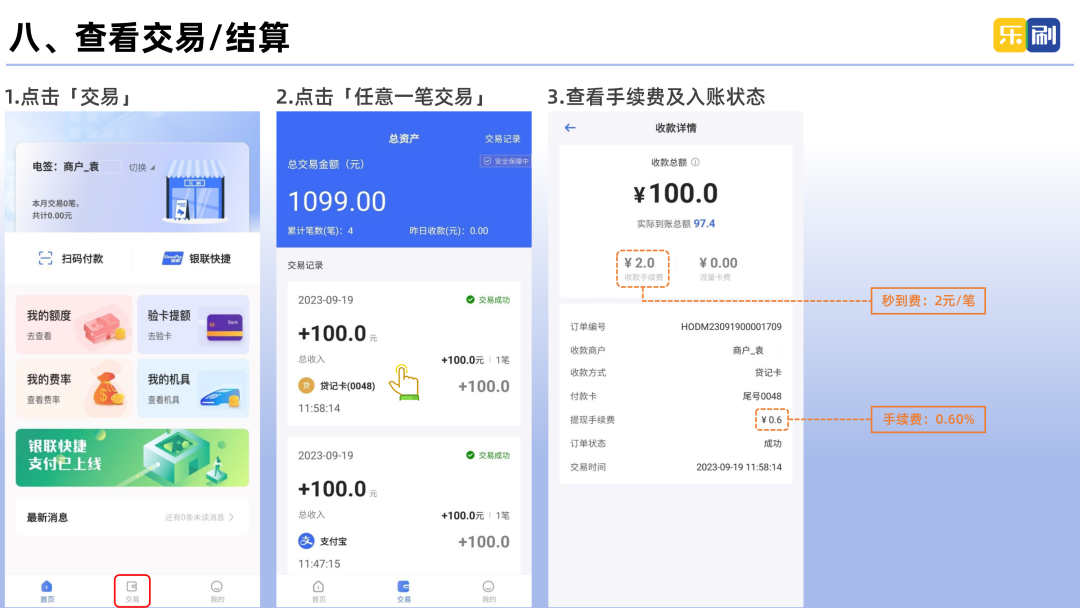This screenshot has height=608, width=1080.
Task: Click the 首页 tab in second screen
Action: tap(318, 591)
